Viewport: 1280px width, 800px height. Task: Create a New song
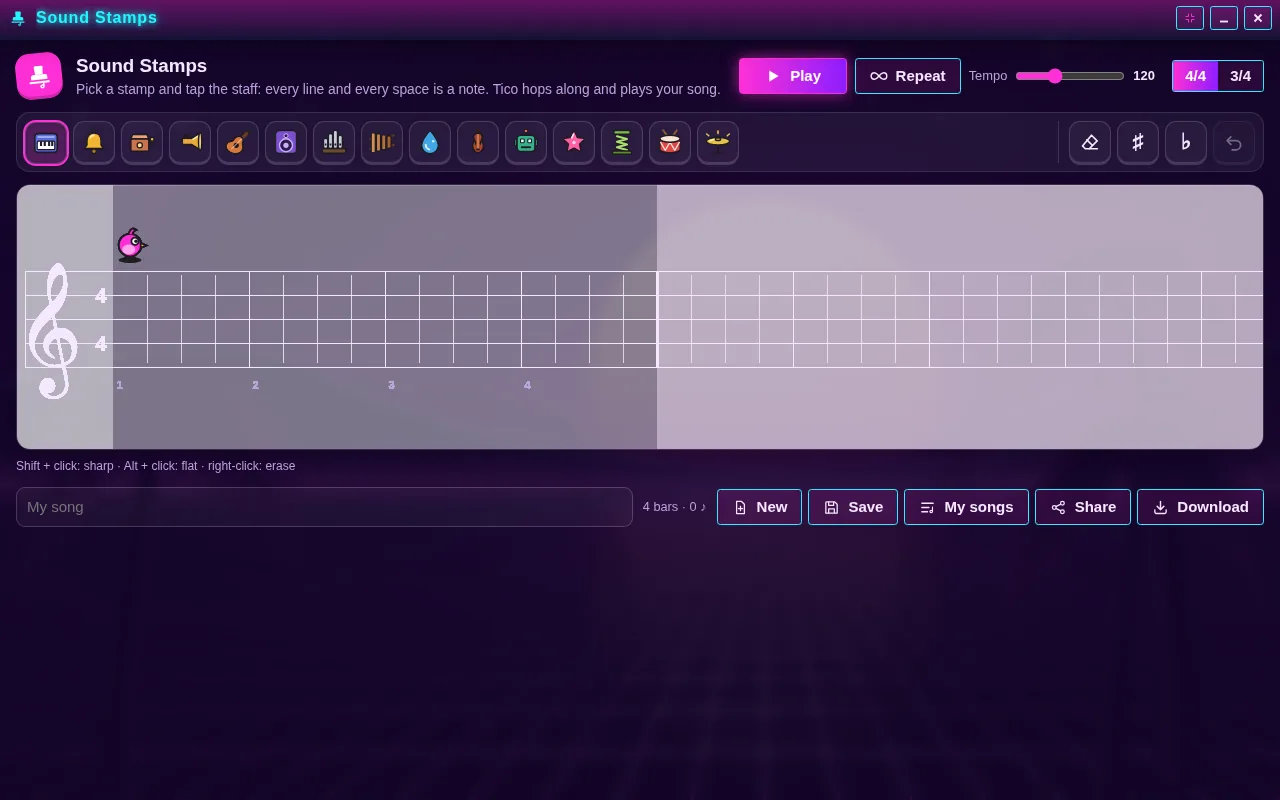click(x=759, y=507)
